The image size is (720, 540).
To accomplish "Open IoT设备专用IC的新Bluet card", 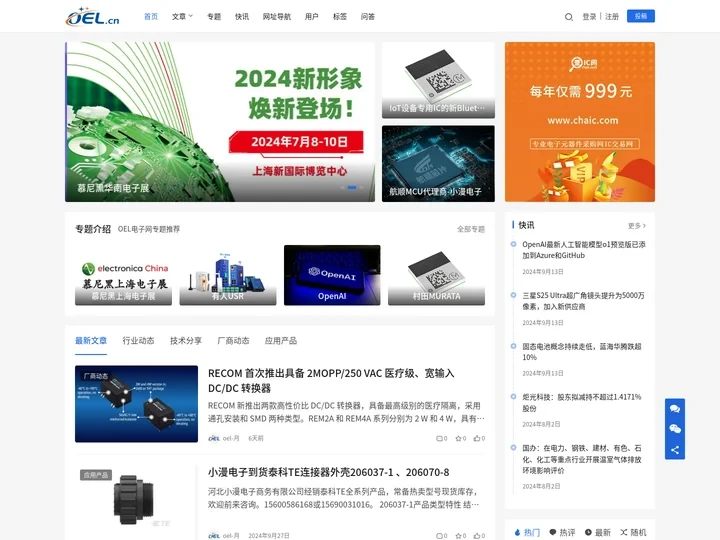I will [x=439, y=80].
